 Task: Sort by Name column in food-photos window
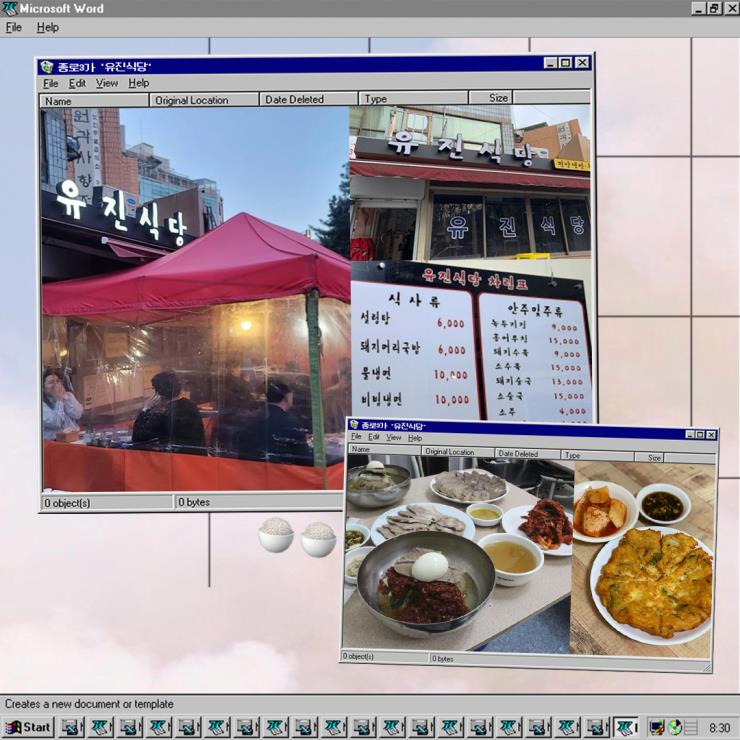pyautogui.click(x=385, y=449)
